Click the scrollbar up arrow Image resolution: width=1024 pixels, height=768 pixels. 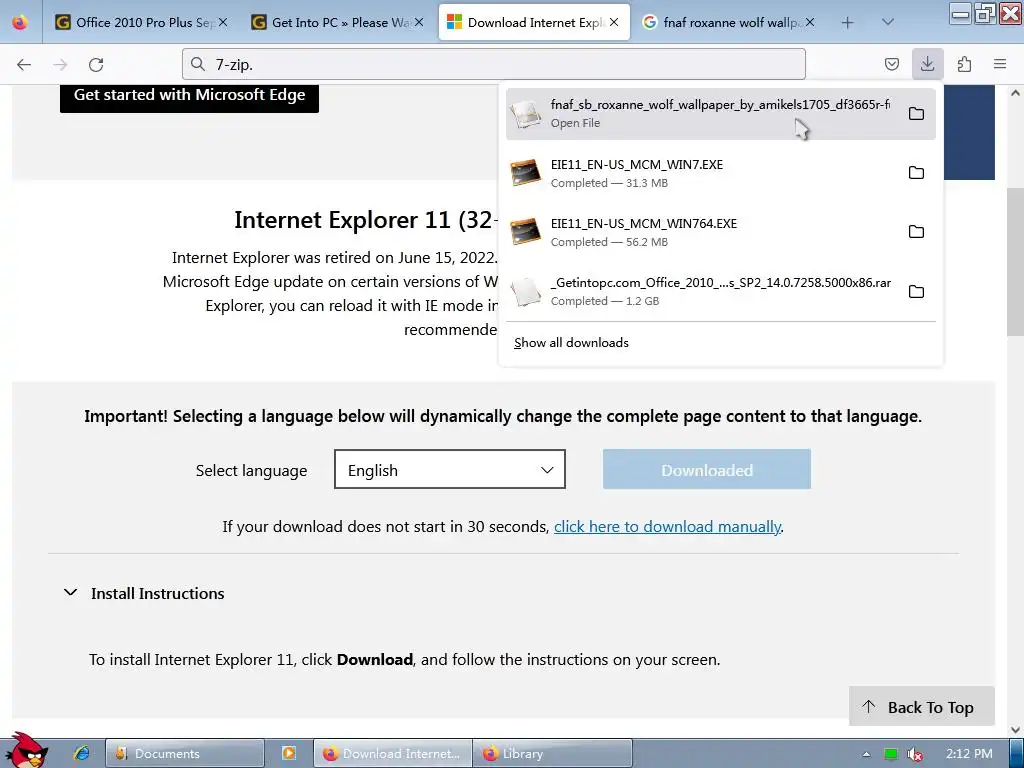point(1015,93)
